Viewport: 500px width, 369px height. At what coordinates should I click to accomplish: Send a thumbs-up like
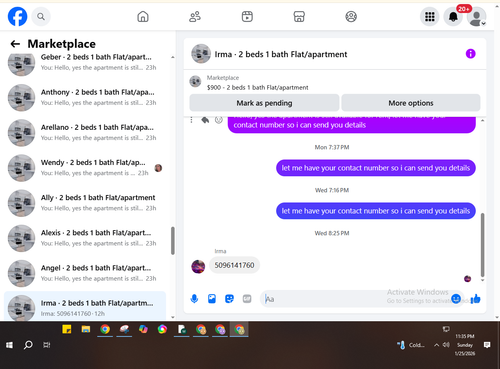[x=476, y=299]
